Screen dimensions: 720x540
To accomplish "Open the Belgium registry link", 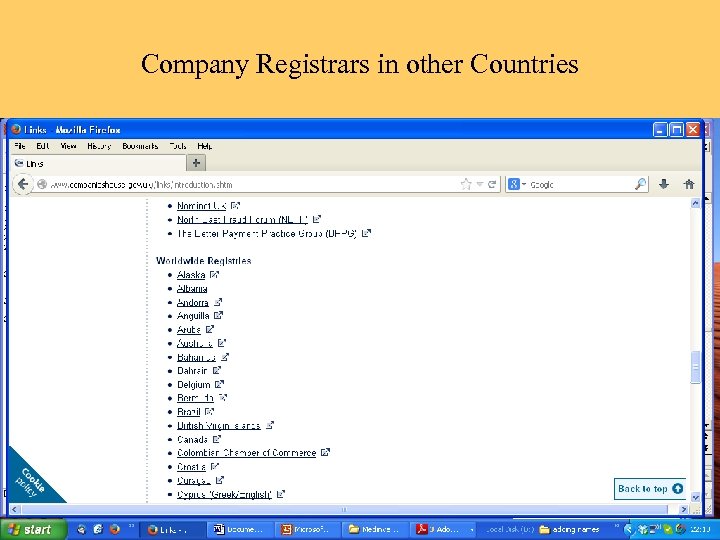I will [194, 384].
